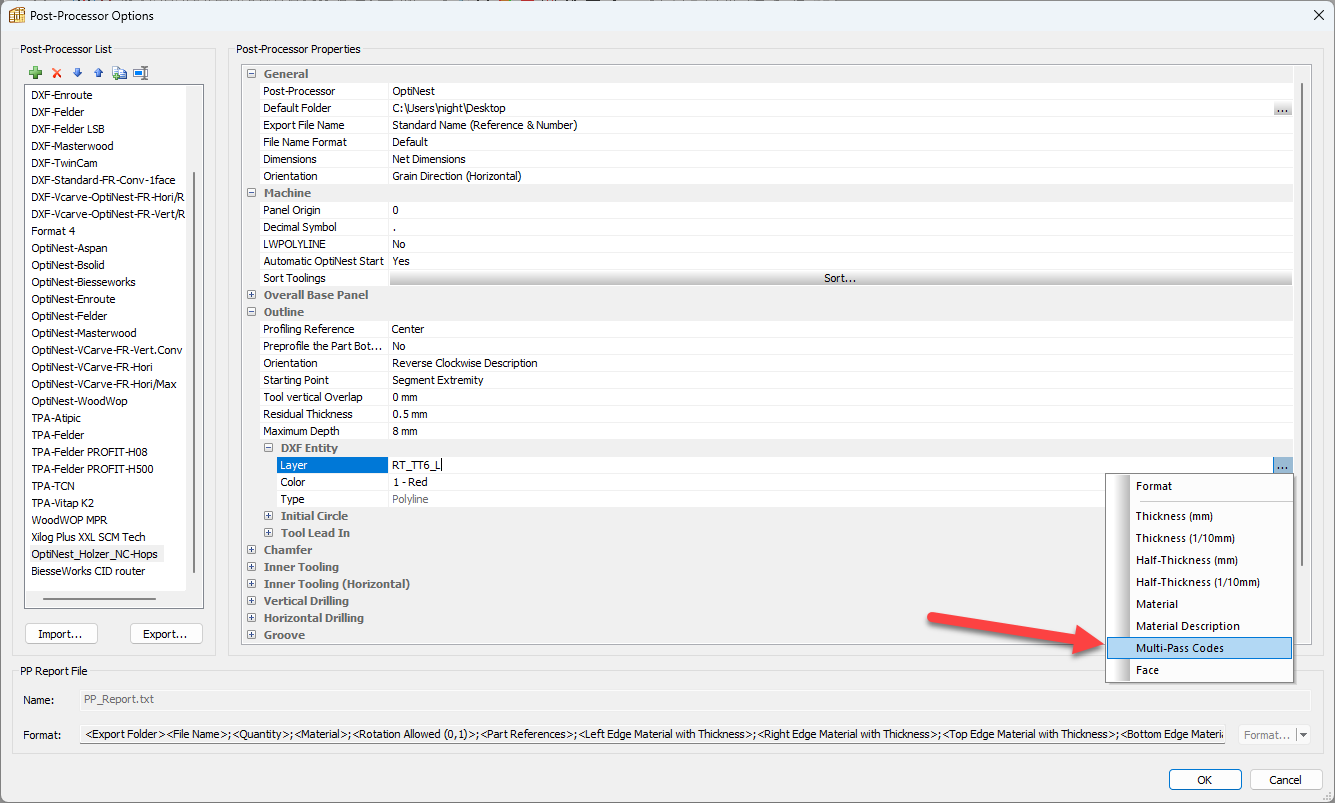Click the PP report Name field
1335x803 pixels.
coord(694,700)
